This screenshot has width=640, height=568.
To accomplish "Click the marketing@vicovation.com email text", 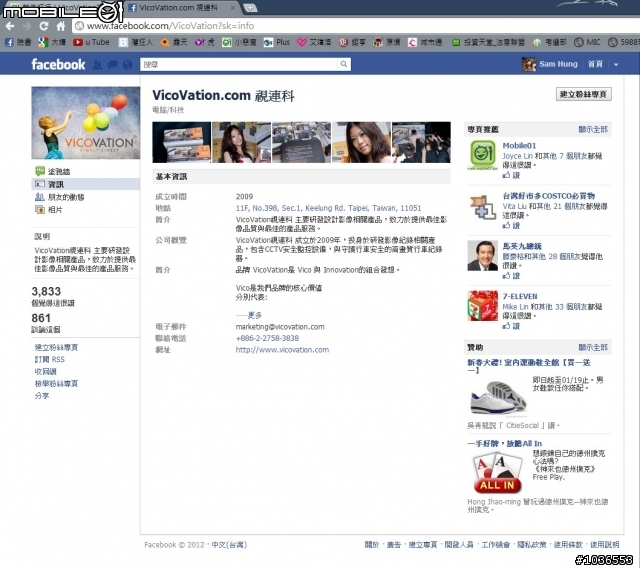I will pos(280,327).
